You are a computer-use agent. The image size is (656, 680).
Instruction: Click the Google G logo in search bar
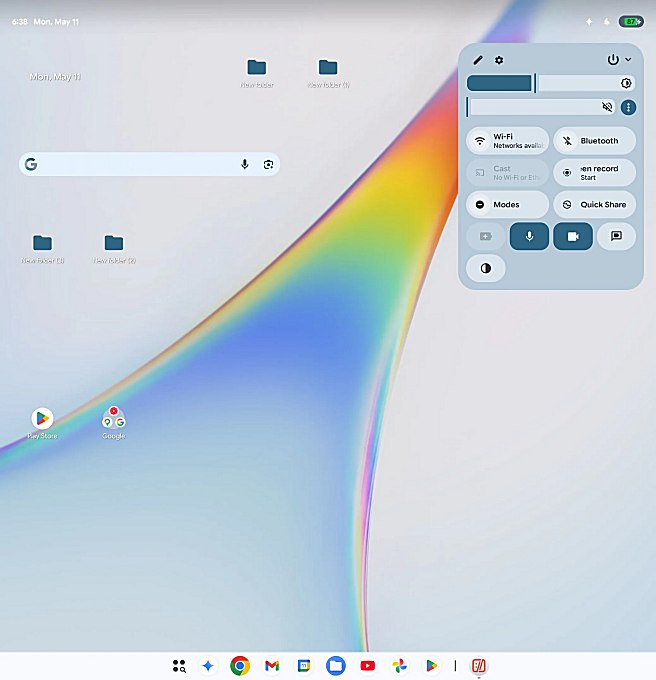click(x=31, y=164)
